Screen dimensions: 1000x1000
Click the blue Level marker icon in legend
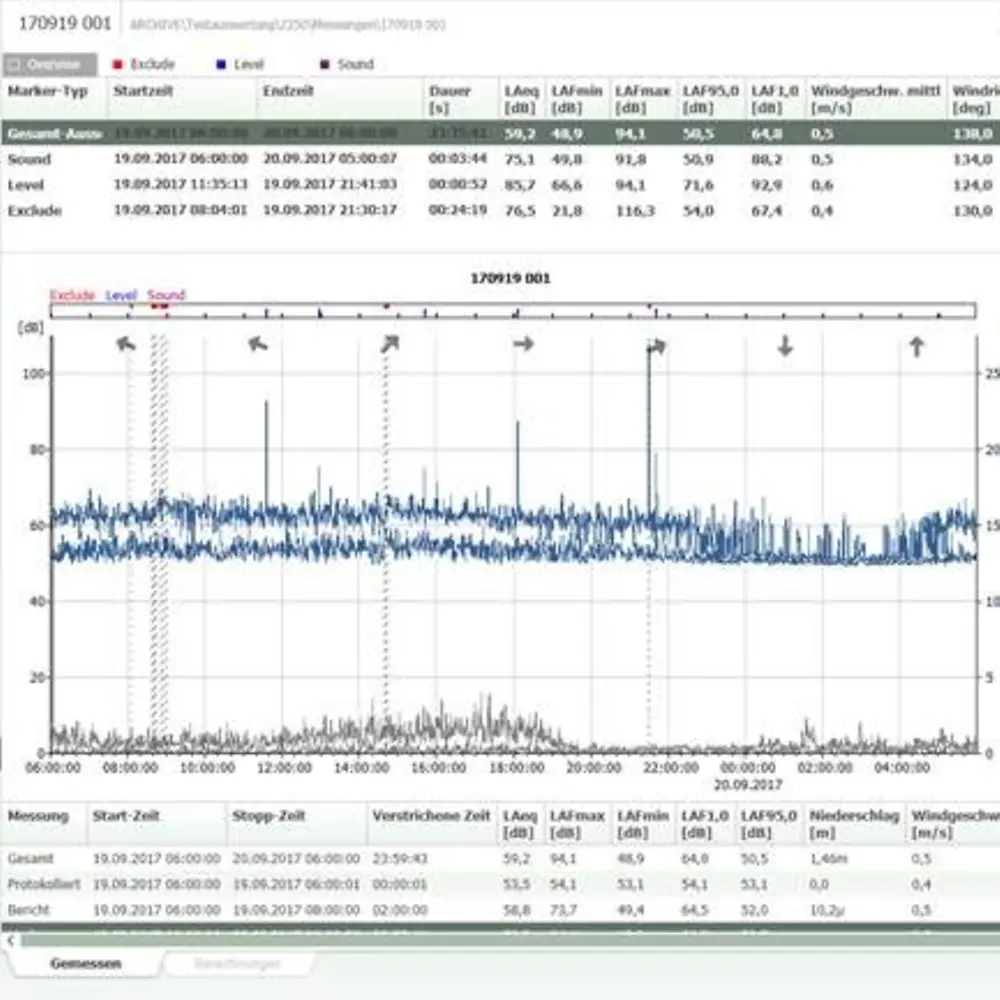[221, 65]
